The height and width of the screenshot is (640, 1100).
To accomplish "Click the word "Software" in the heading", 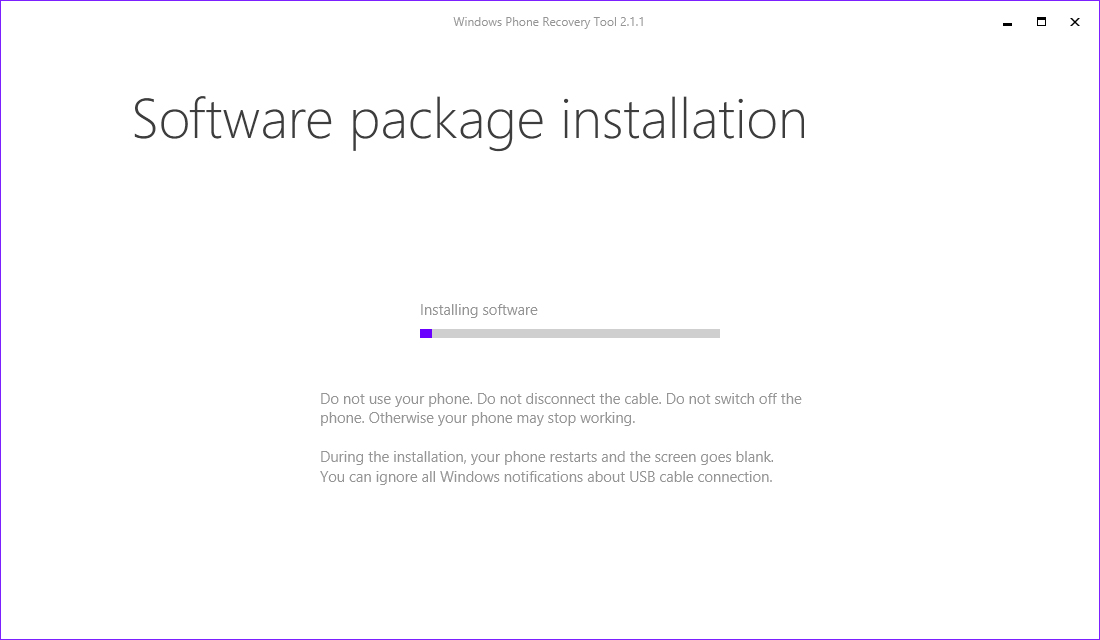I will [232, 119].
